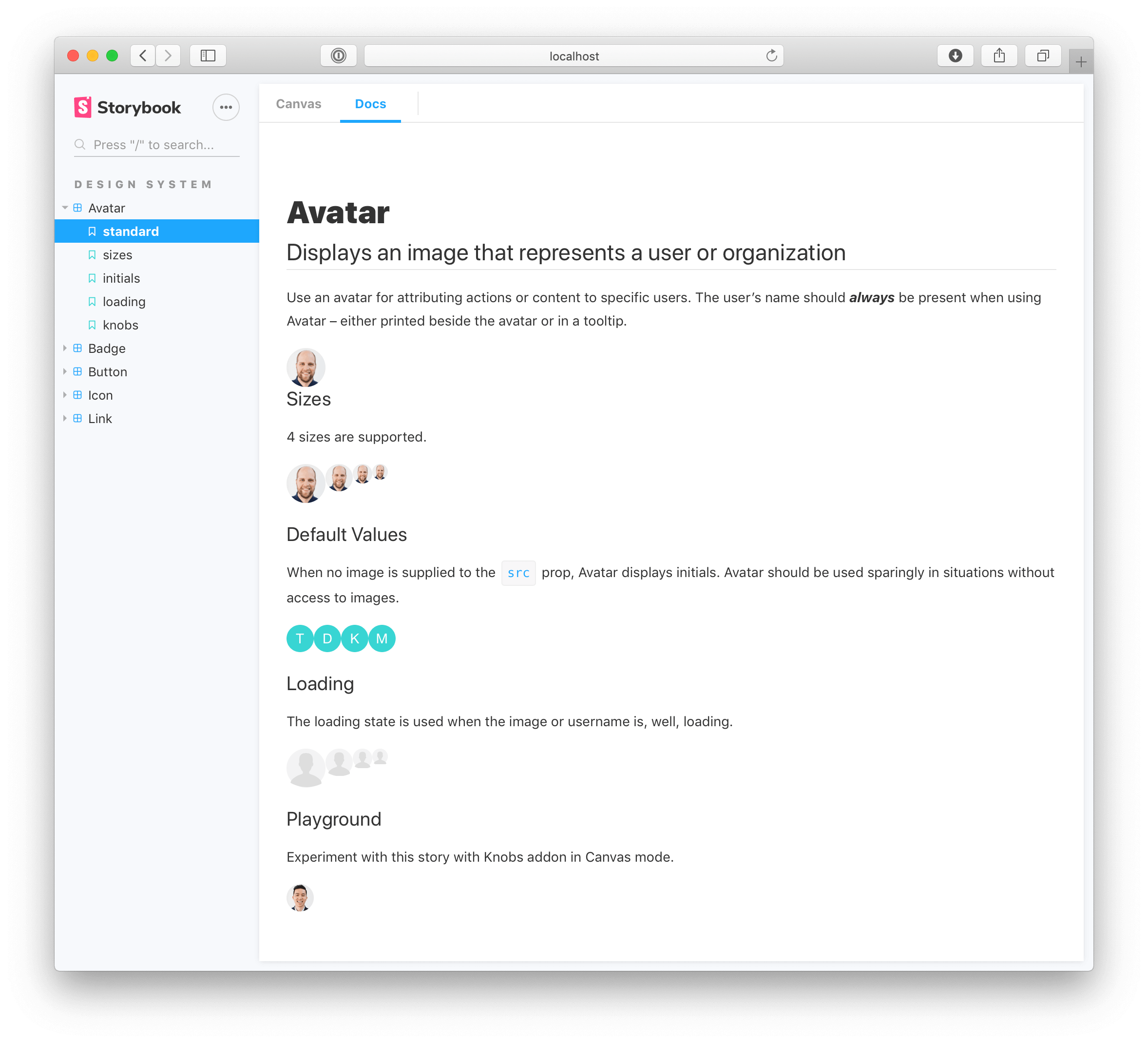The height and width of the screenshot is (1043, 1148).
Task: Select the Icon component in sidebar
Action: coord(100,395)
